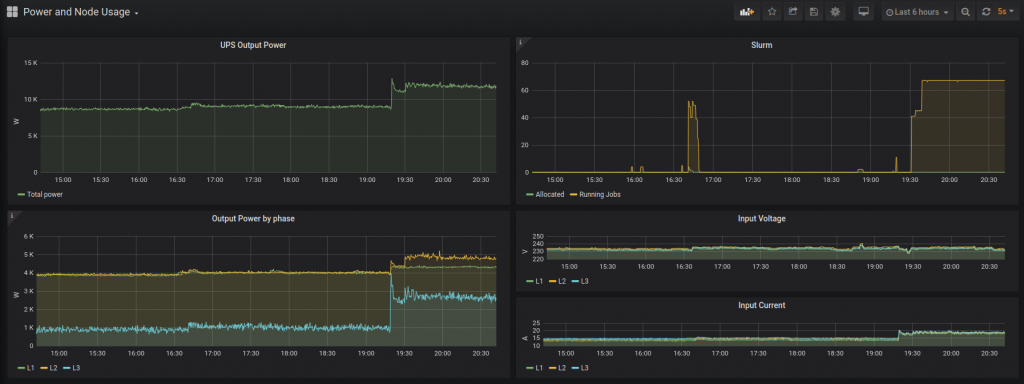This screenshot has width=1024, height=384.
Task: Toggle the Running Jobs series in Slurm legend
Action: (x=600, y=194)
